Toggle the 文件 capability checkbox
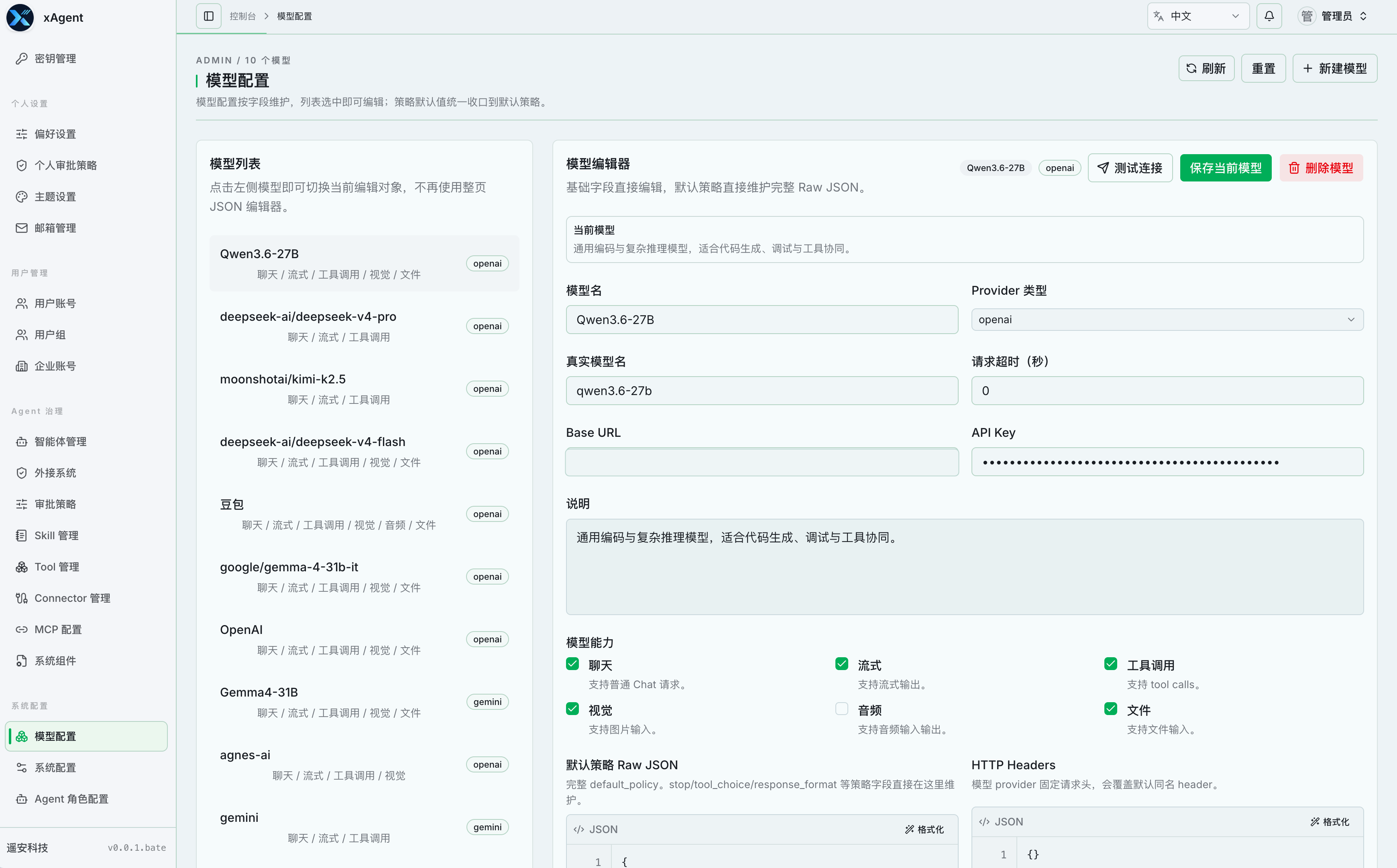Screen dimensions: 1397x868 1111,708
